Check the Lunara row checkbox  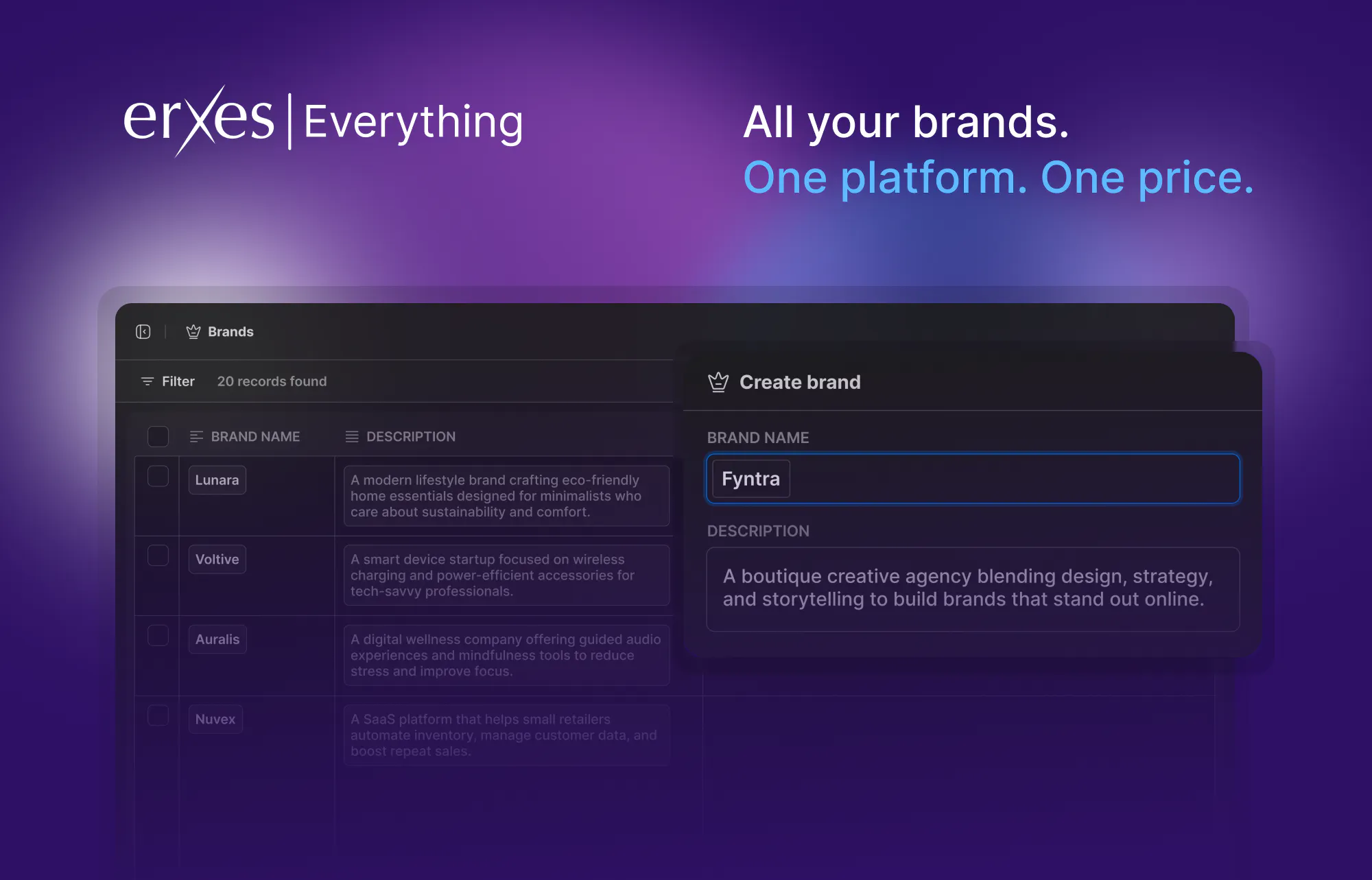click(158, 477)
